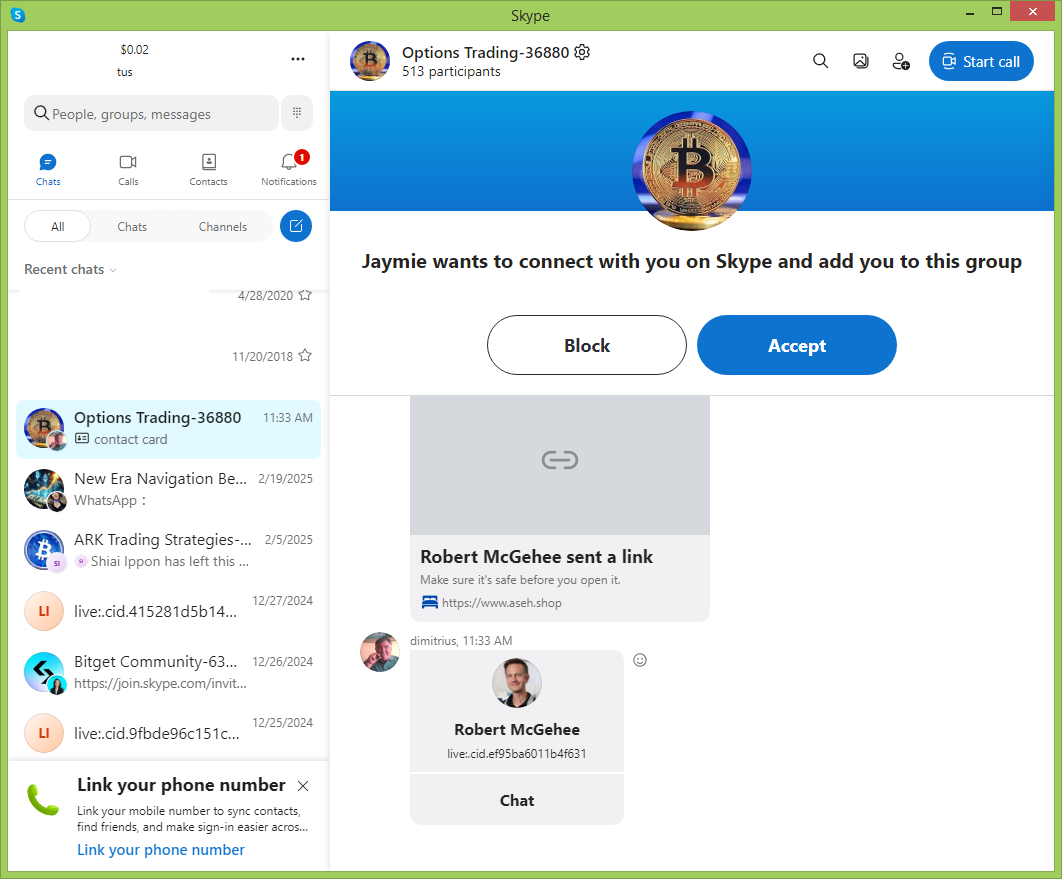Click the new chat compose icon
Screen dimensions: 1062x879
(296, 226)
